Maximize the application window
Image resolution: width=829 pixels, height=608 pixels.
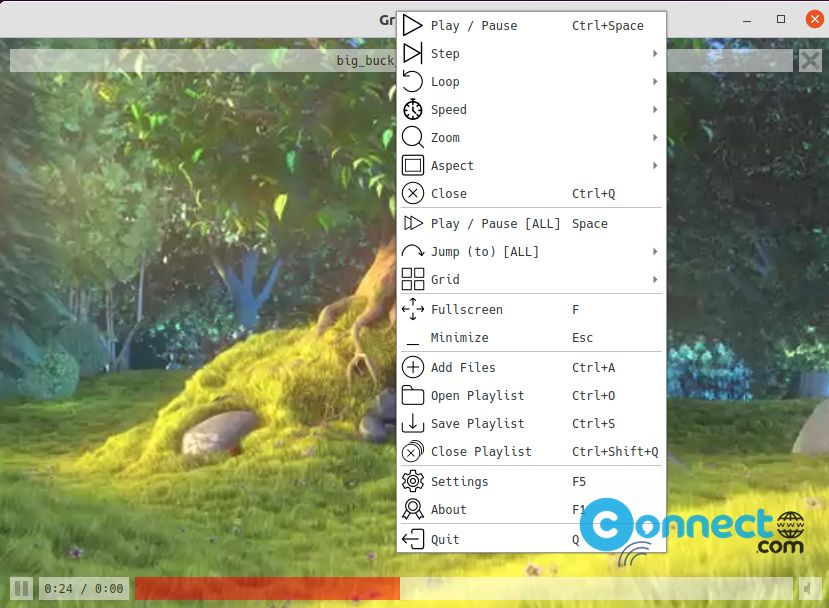[x=780, y=19]
